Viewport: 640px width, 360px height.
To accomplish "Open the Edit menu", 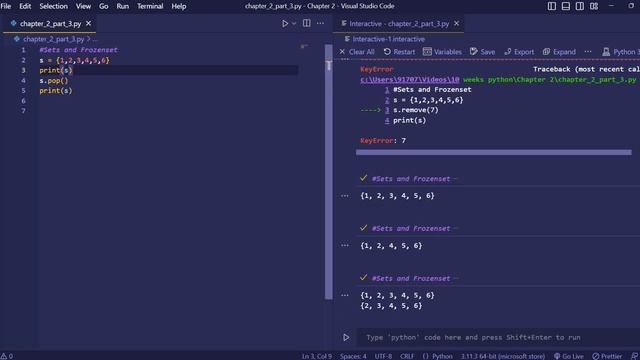I will click(25, 6).
